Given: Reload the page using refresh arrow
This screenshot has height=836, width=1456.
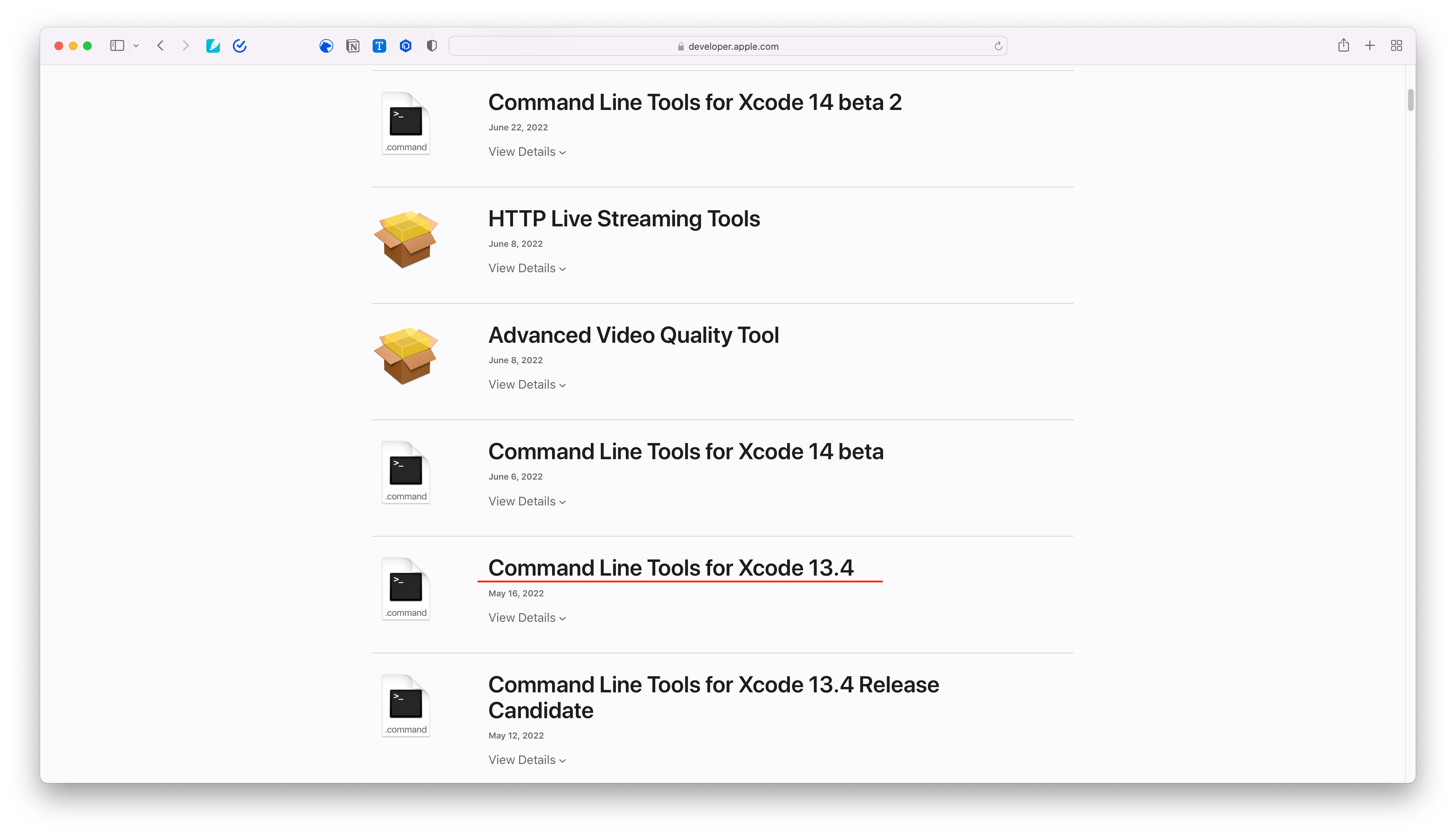Looking at the screenshot, I should tap(998, 47).
